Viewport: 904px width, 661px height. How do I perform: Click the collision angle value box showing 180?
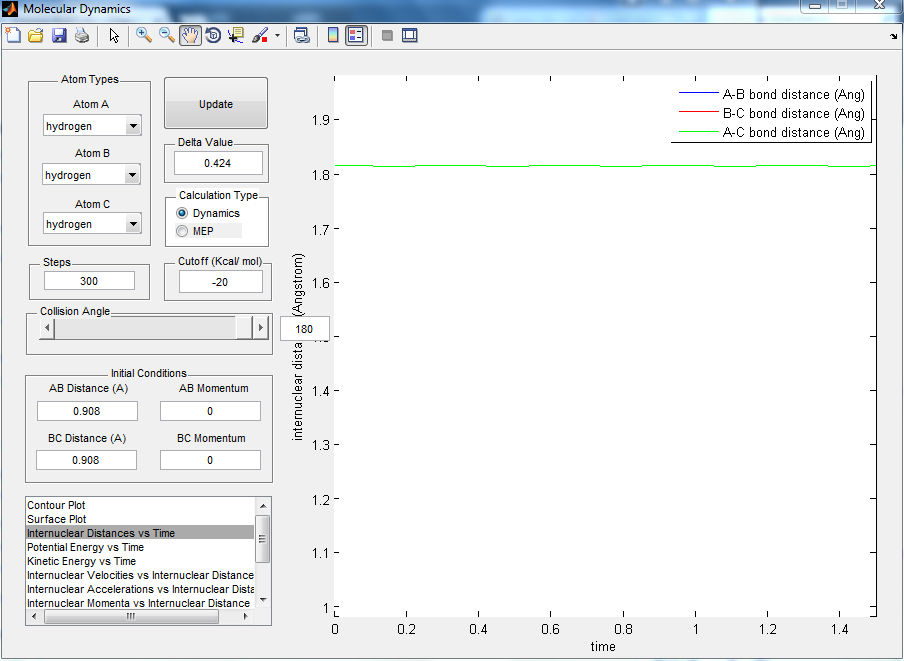pos(304,328)
